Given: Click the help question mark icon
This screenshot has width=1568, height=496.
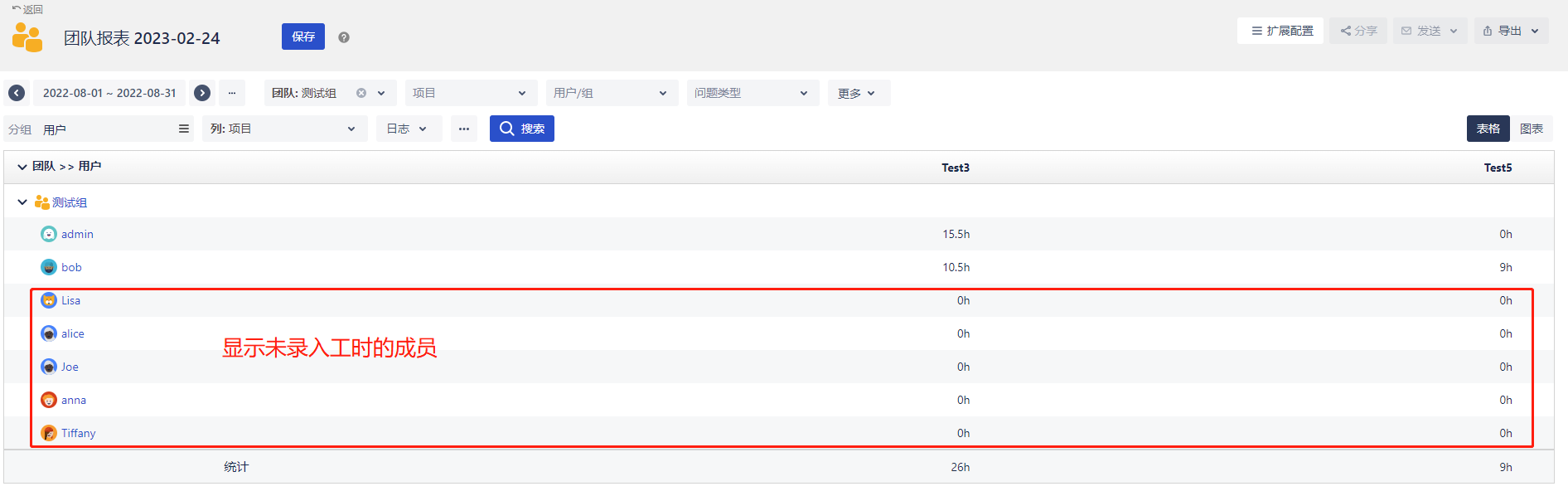Looking at the screenshot, I should 344,37.
